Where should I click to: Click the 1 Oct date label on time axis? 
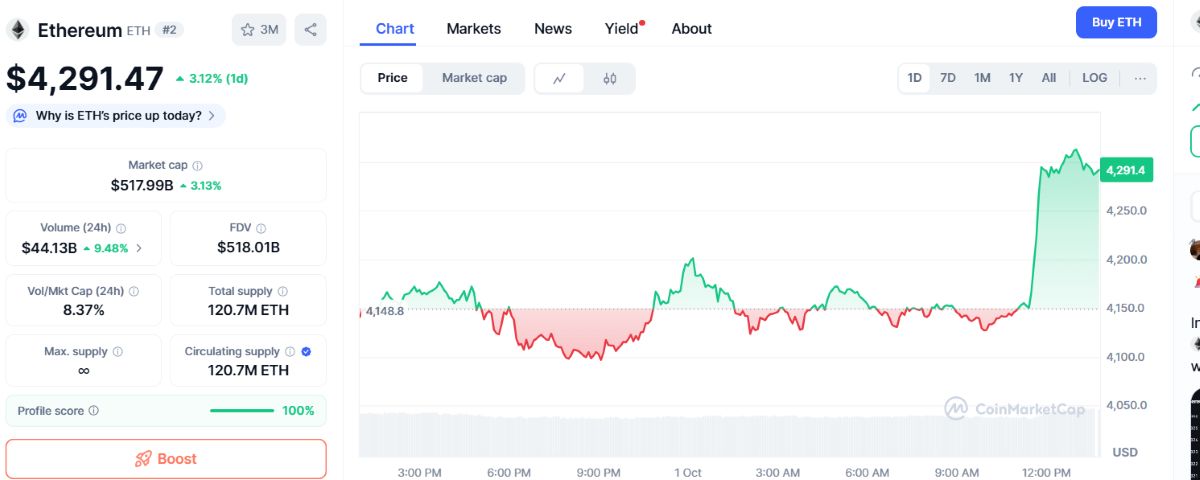(688, 472)
